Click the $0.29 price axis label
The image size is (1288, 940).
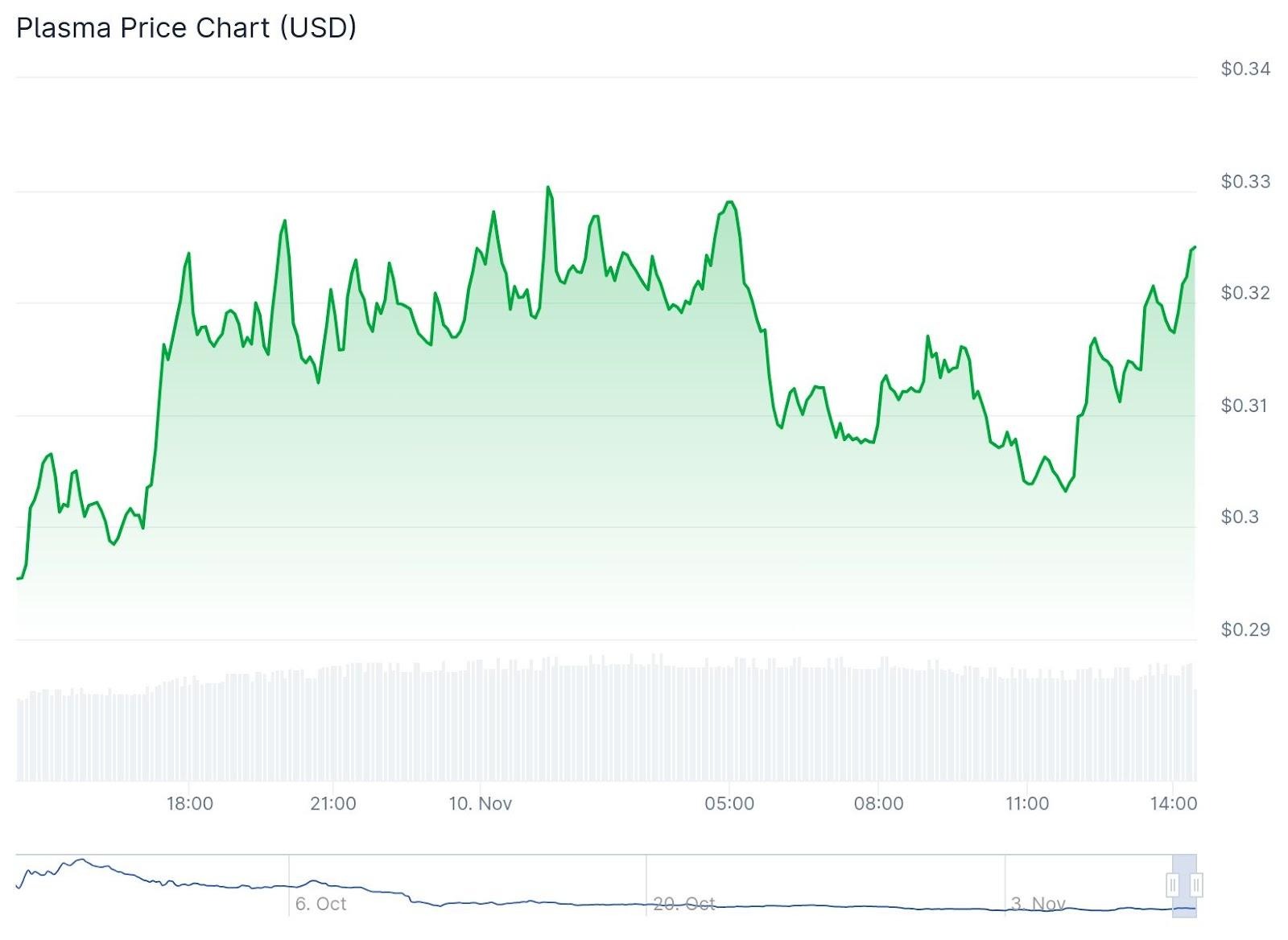coord(1245,629)
